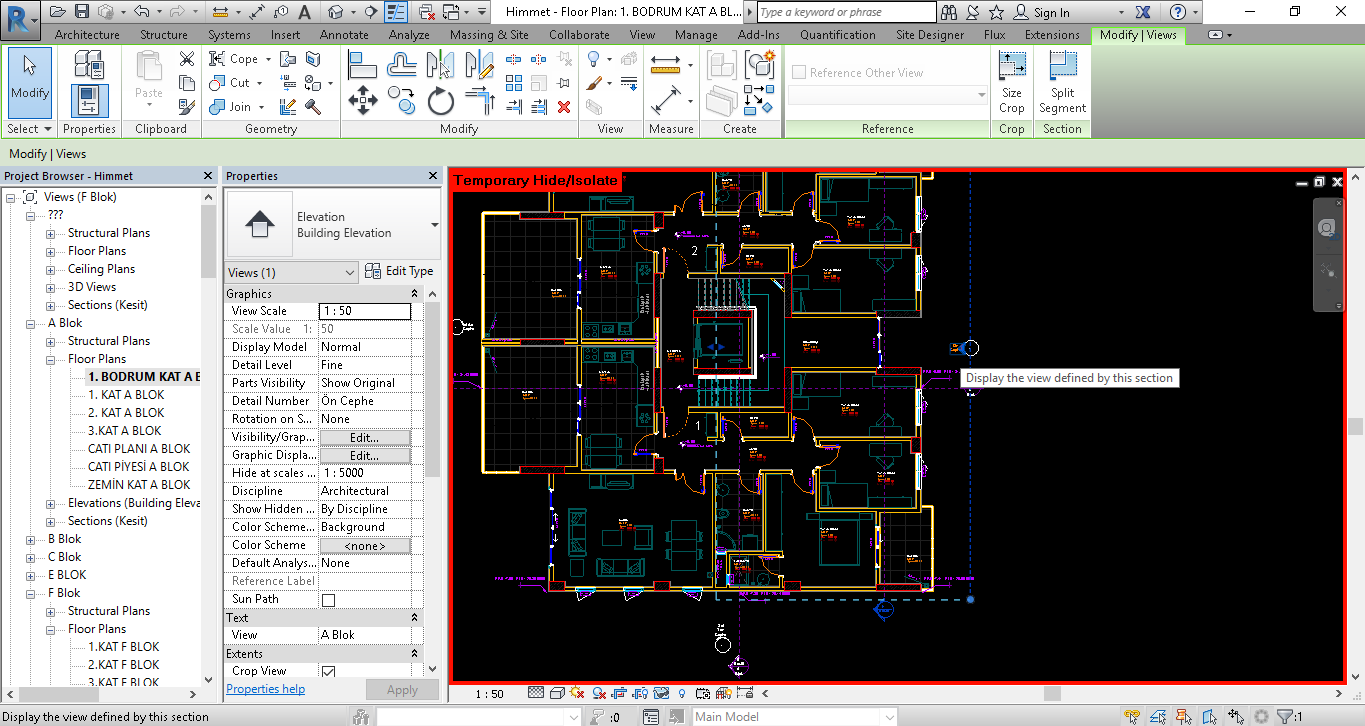Click the Edit Type button

click(399, 271)
